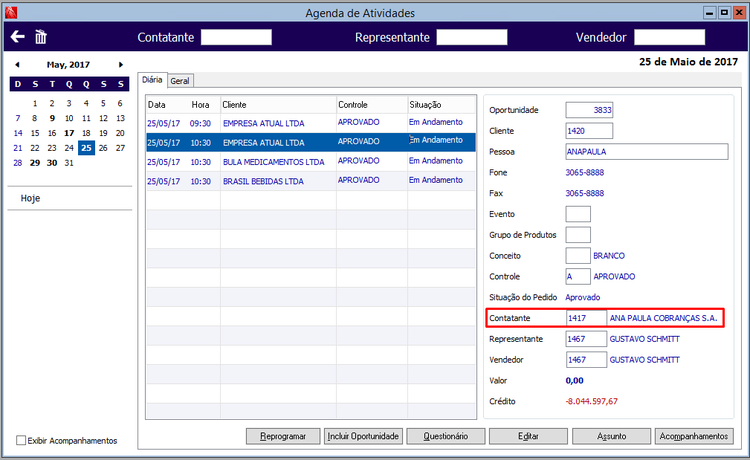The image size is (750, 460).
Task: Click the May, 2017 month title
Action: tap(68, 65)
